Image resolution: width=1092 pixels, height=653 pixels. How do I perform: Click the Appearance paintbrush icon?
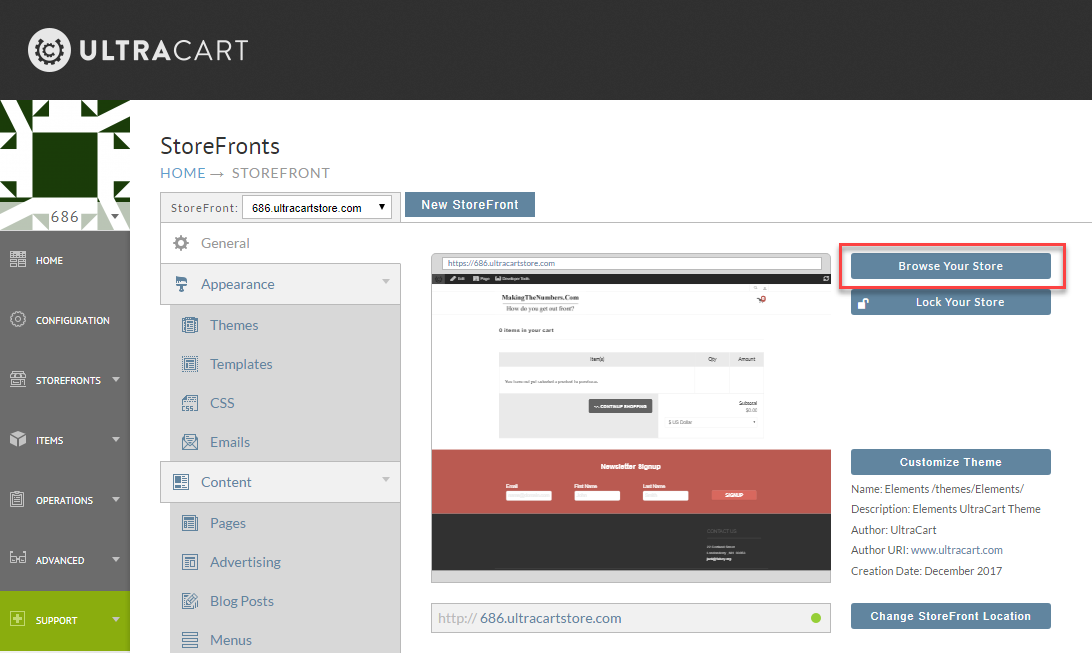tap(181, 284)
